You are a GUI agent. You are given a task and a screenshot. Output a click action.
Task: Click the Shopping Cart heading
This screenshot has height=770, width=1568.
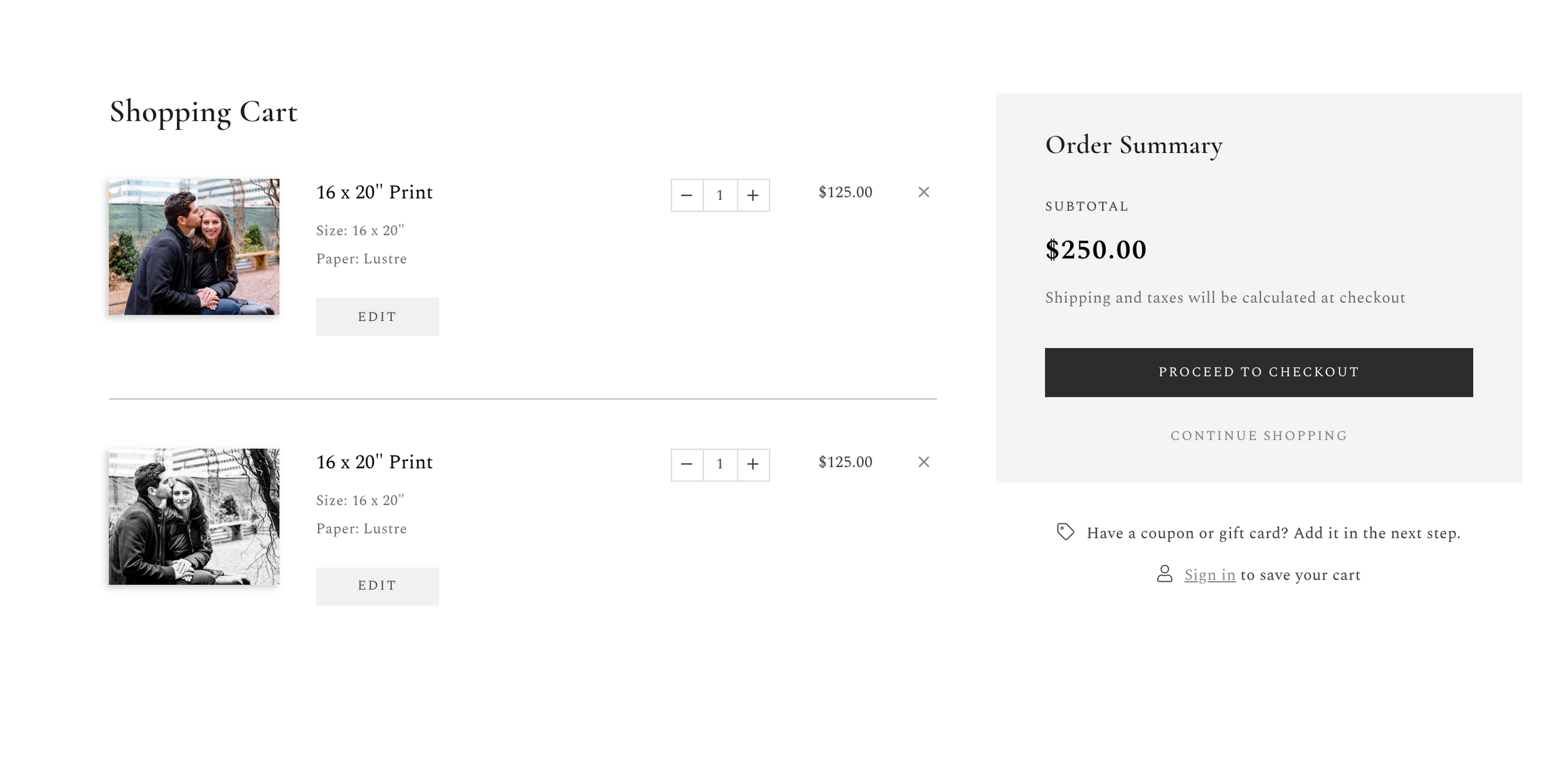click(203, 112)
